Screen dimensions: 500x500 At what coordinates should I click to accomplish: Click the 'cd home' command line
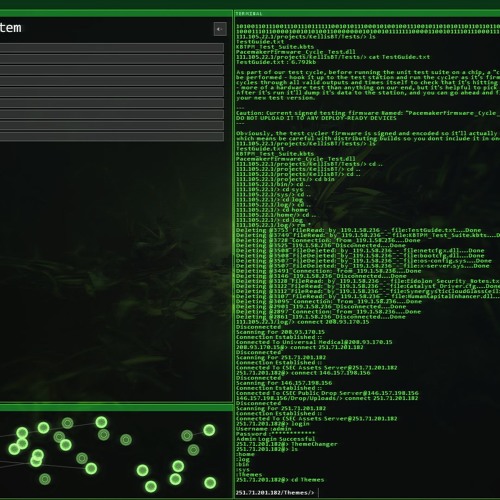[272, 210]
